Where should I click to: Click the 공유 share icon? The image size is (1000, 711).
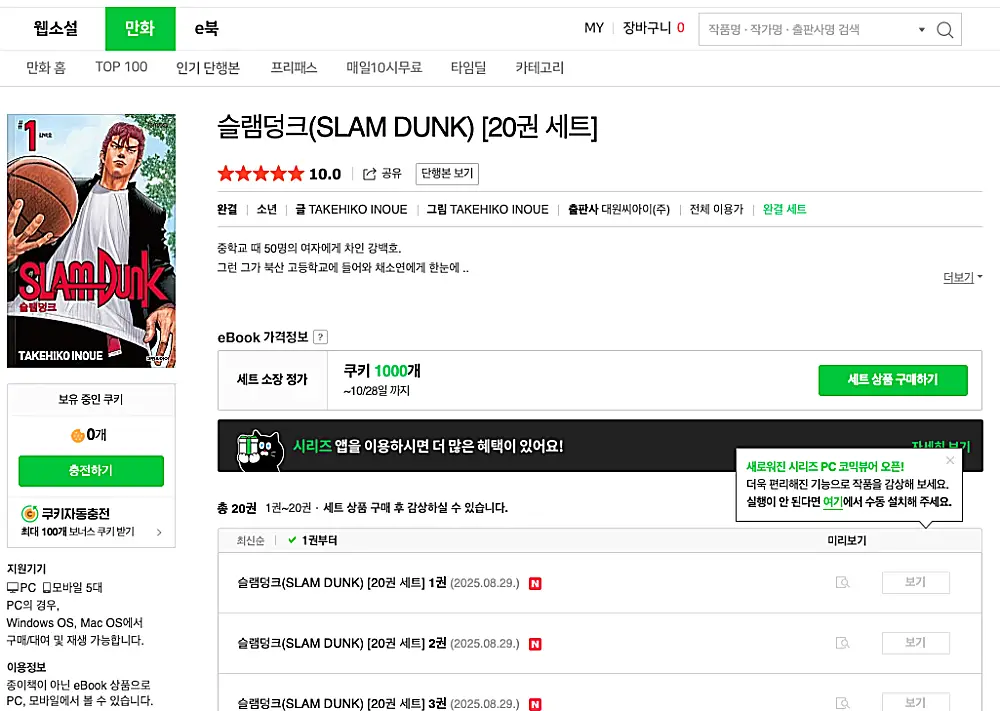369,174
